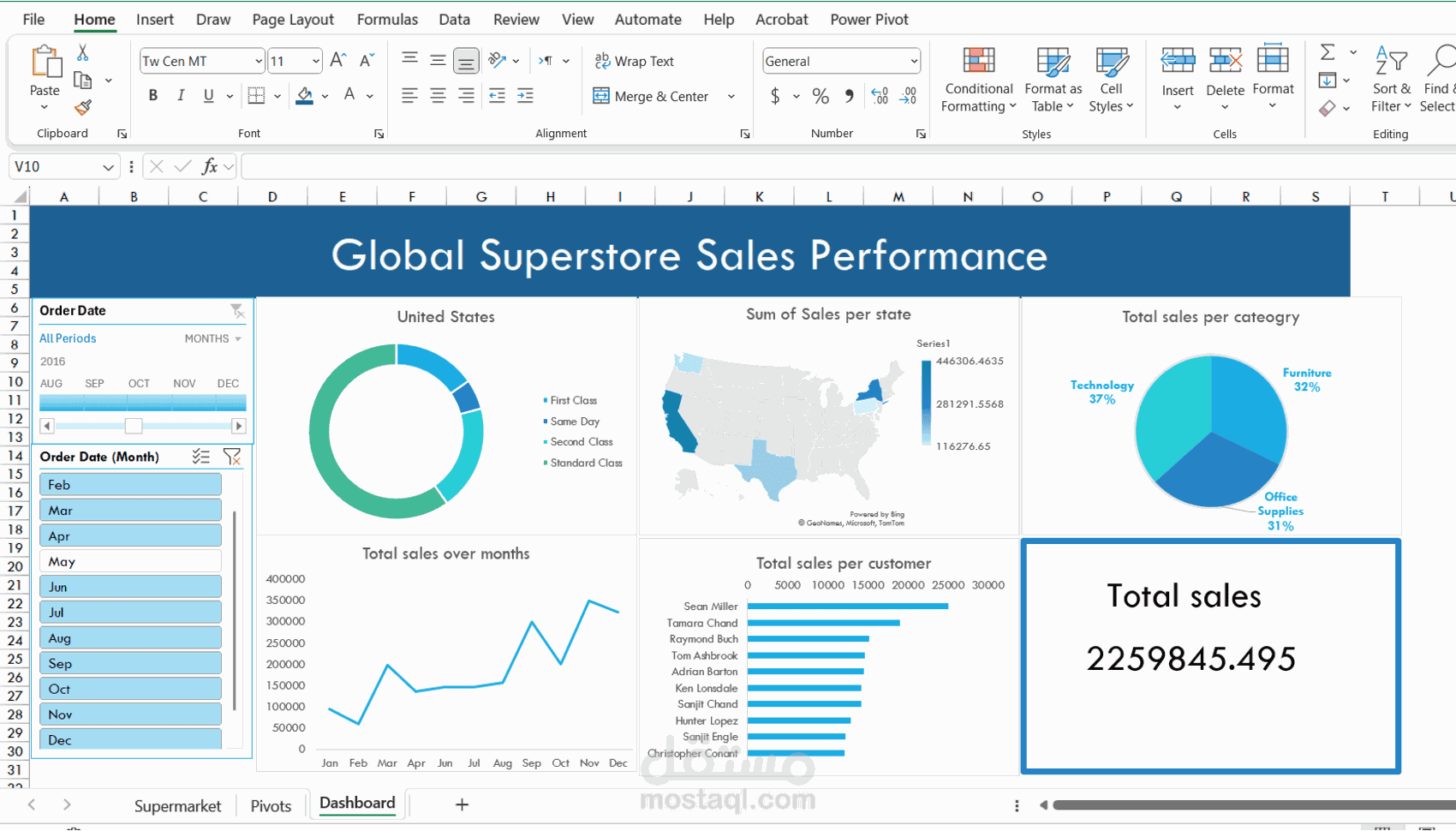This screenshot has width=1456, height=831.
Task: Toggle italic formatting
Action: [x=181, y=95]
